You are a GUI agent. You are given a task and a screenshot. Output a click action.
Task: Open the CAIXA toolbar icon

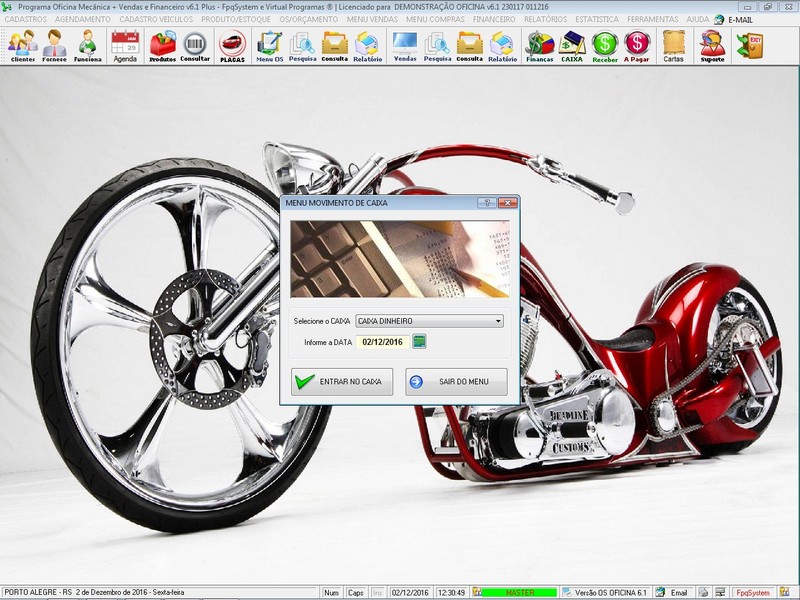(572, 46)
